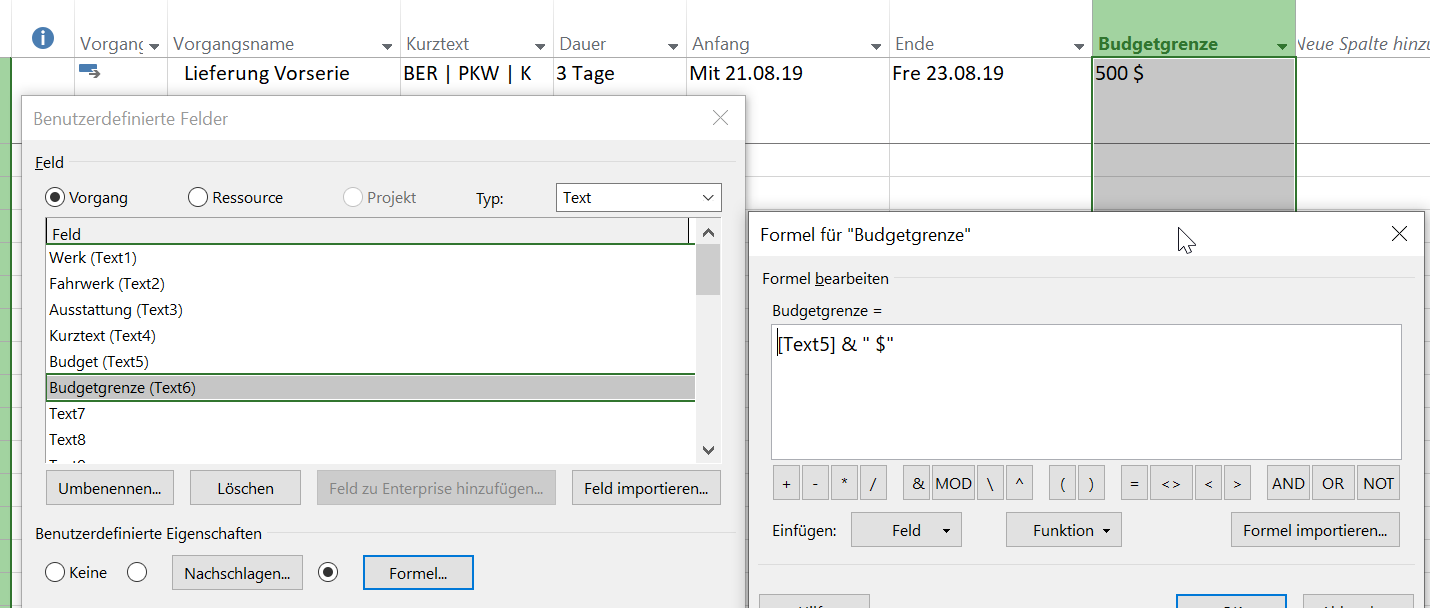
Task: Choose the Keine attributes radio option
Action: pos(56,573)
